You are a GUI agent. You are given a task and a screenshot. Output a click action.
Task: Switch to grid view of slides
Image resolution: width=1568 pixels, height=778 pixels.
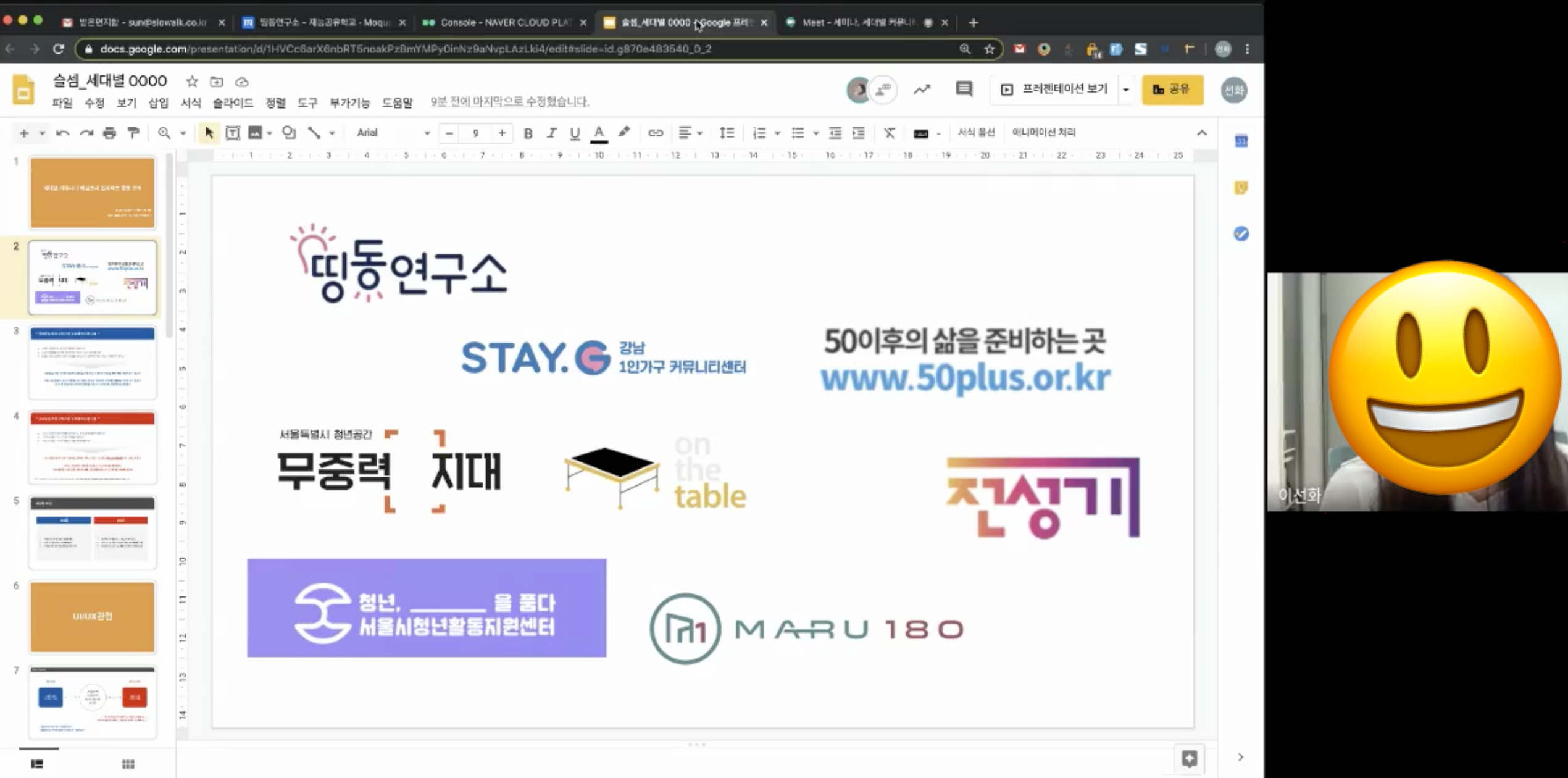tap(128, 764)
